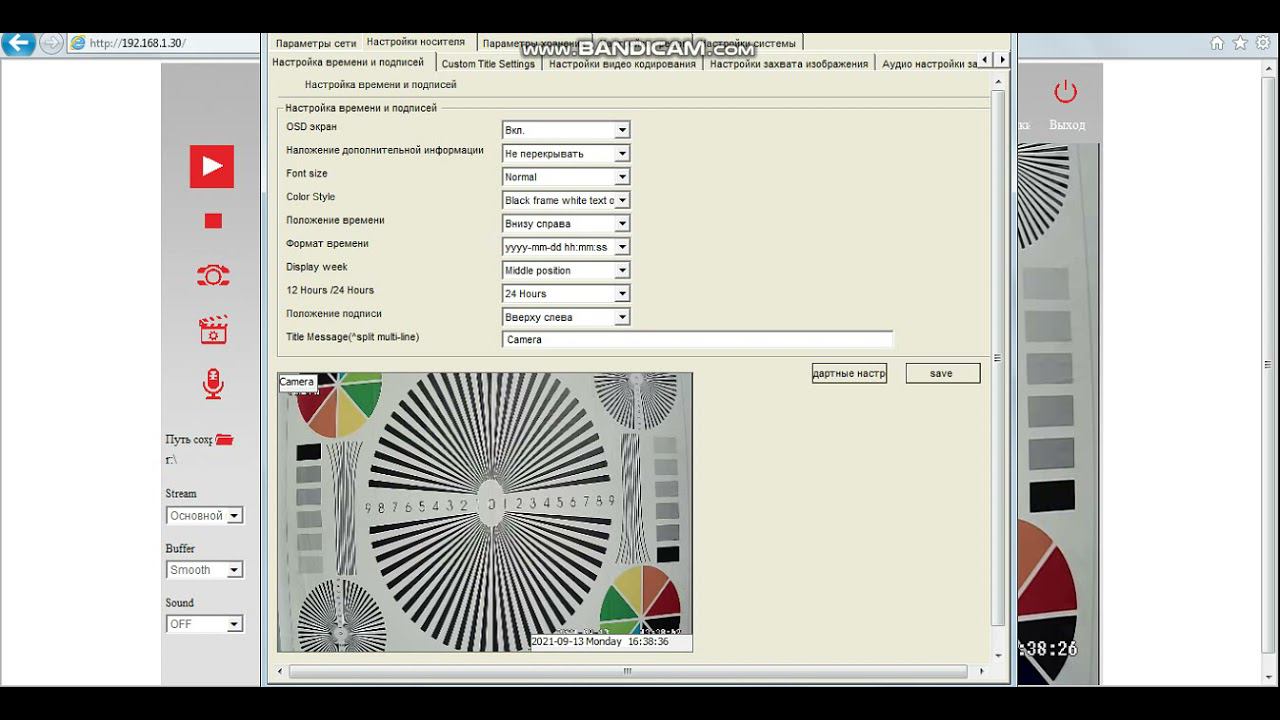
Task: Click the Выход label
Action: pos(1067,125)
